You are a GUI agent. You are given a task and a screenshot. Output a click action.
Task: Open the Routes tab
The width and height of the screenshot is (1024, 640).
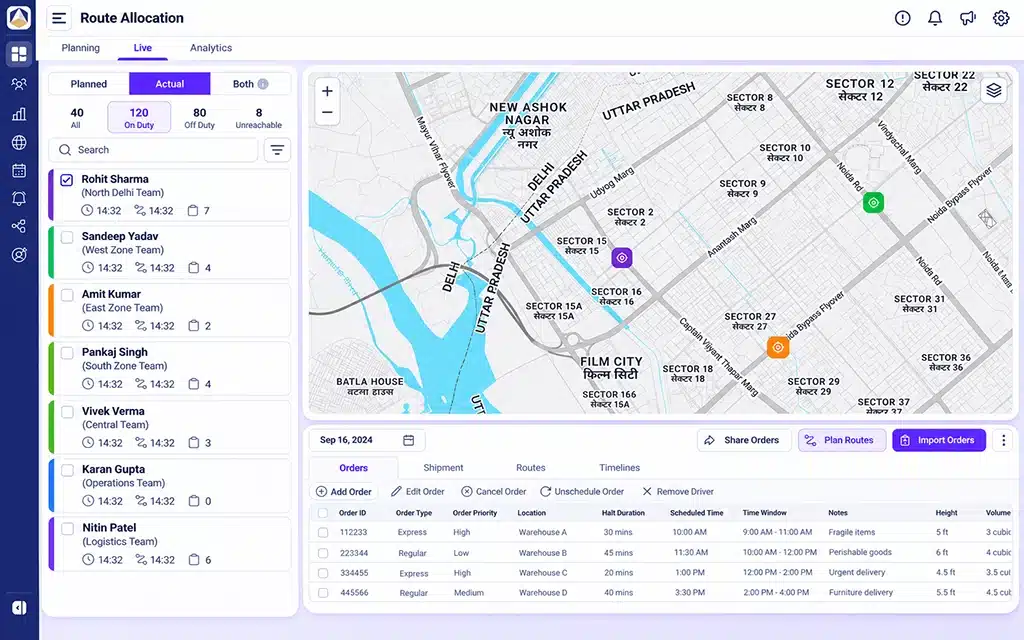tap(530, 468)
